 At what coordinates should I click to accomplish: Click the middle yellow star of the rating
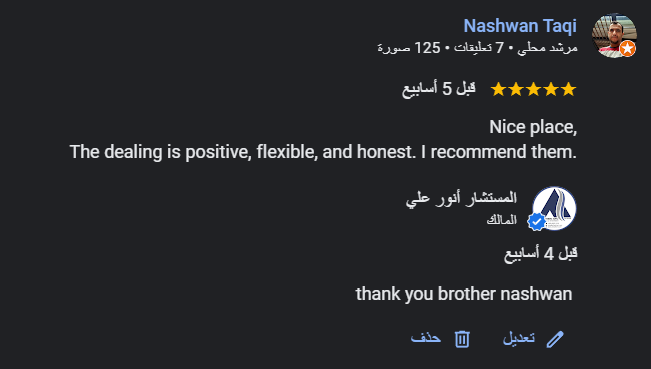pos(533,89)
